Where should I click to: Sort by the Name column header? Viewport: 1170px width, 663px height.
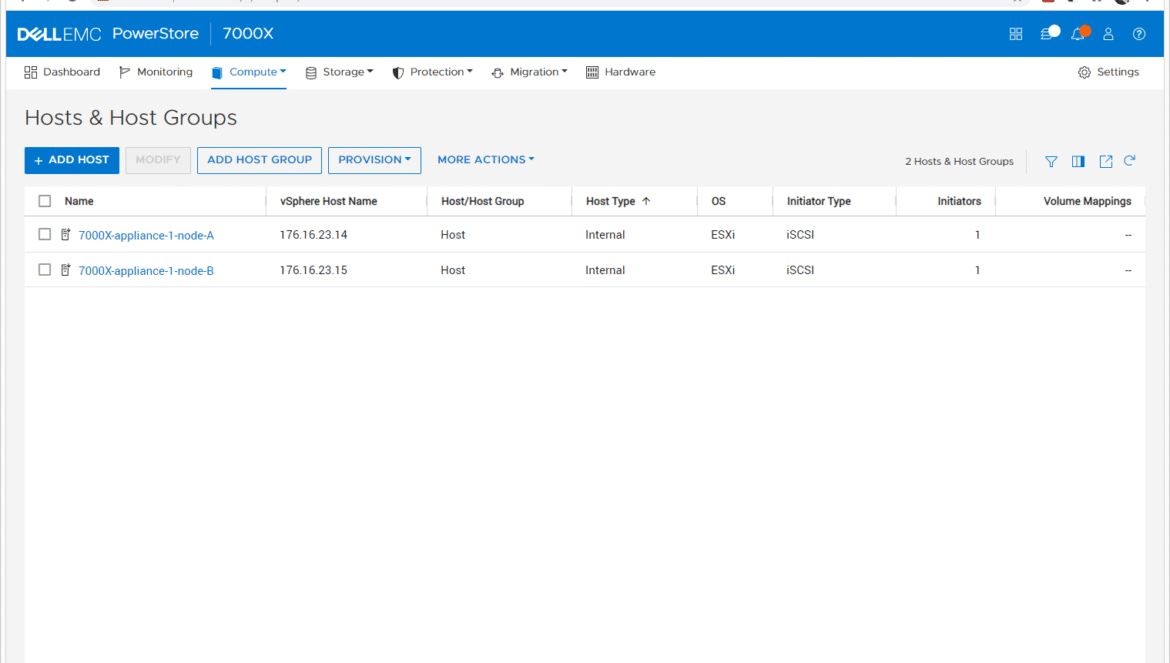point(79,201)
